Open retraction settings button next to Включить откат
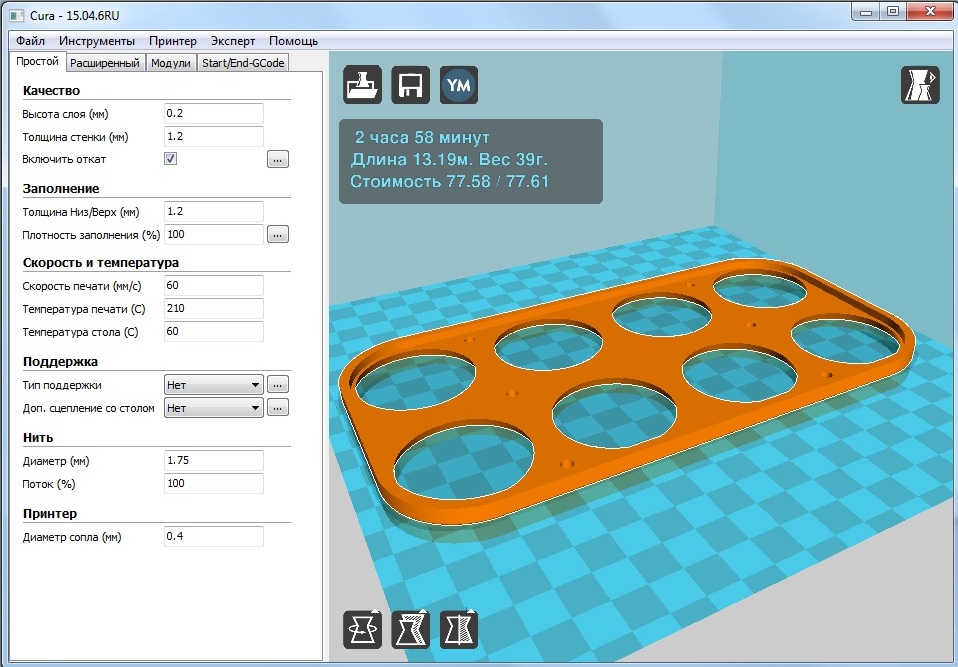This screenshot has width=958, height=667. (277, 159)
